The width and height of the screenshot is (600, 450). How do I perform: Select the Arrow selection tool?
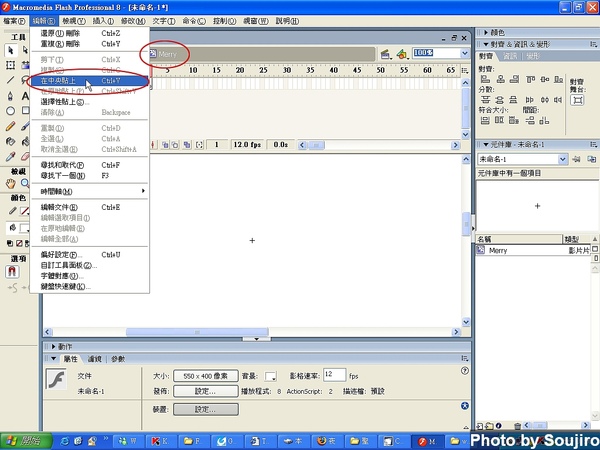(x=10, y=49)
